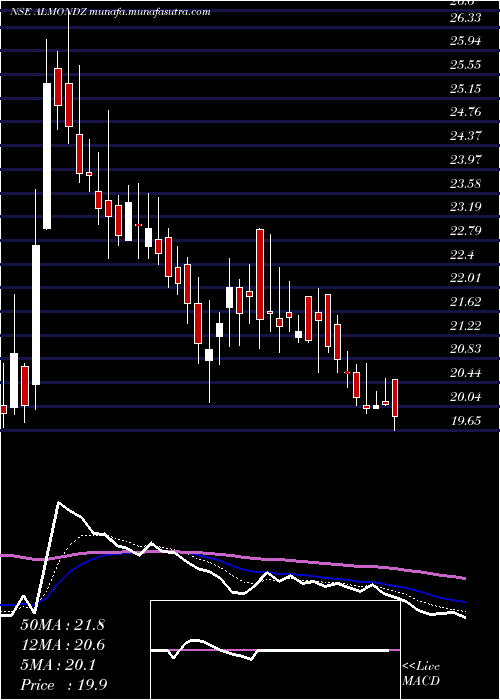Screen dimensions: 500x700
Task: Select the 25.15 price axis label
Action: click(465, 88)
